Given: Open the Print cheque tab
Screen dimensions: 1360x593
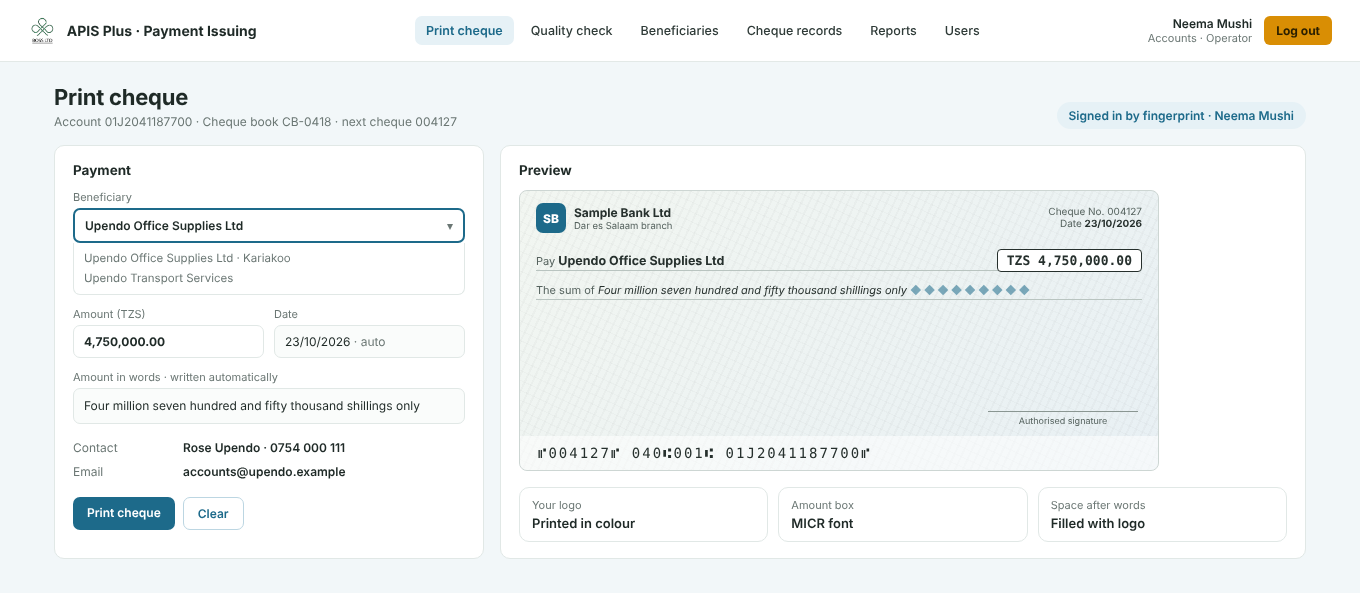Looking at the screenshot, I should point(464,31).
